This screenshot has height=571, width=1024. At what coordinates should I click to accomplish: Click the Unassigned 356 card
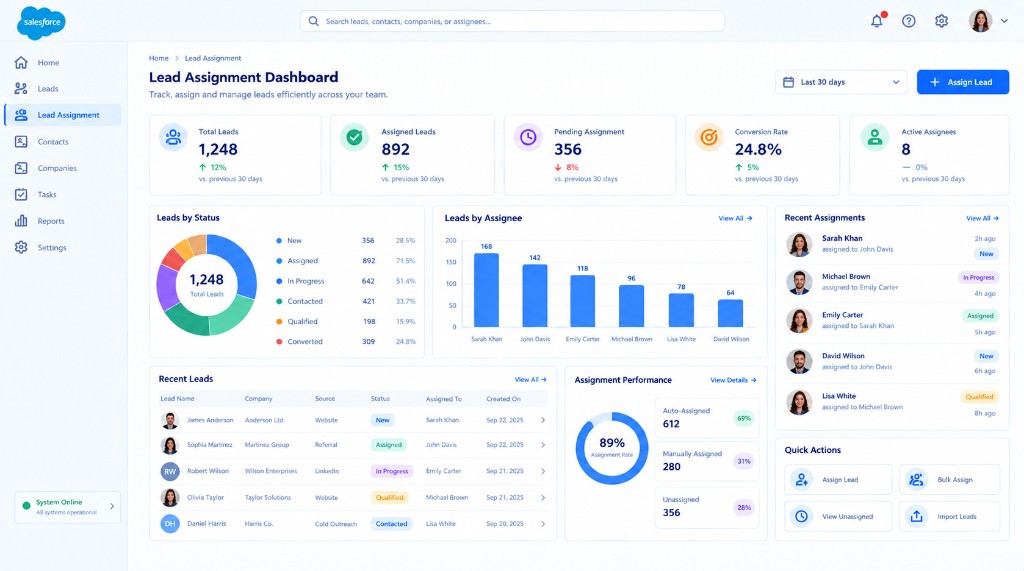pyautogui.click(x=707, y=507)
